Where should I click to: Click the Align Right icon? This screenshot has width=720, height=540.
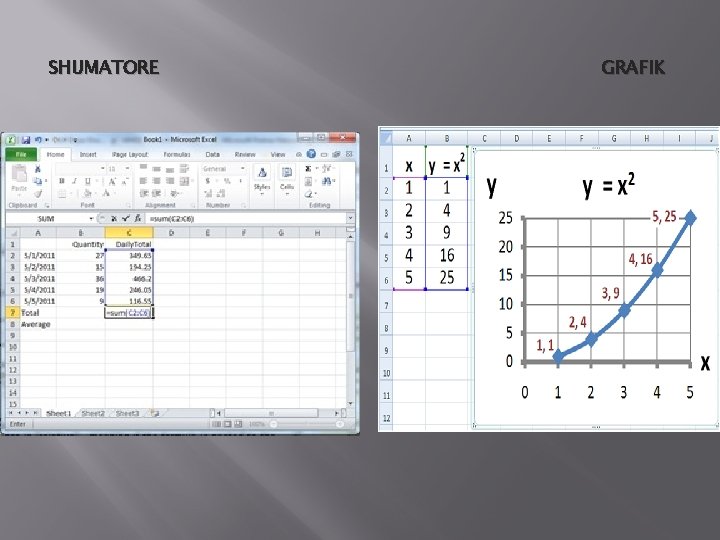point(170,181)
